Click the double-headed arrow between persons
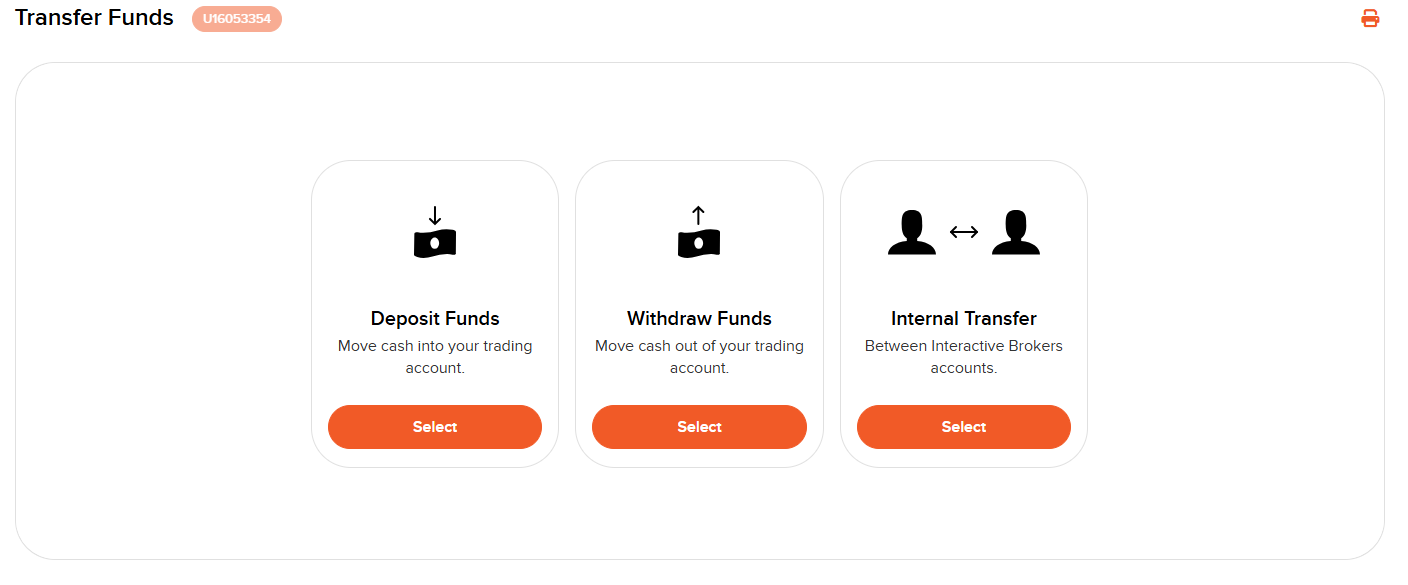1408x585 pixels. pyautogui.click(x=964, y=232)
